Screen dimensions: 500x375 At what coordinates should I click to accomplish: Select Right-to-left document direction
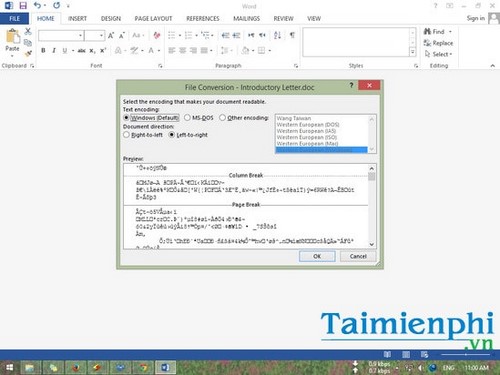coord(126,135)
